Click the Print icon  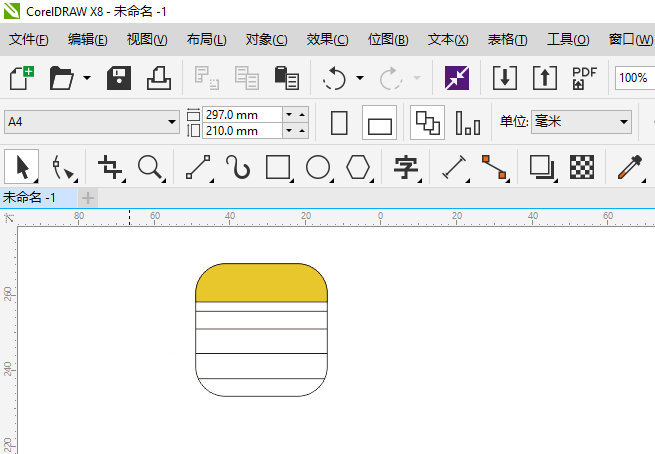tap(159, 78)
